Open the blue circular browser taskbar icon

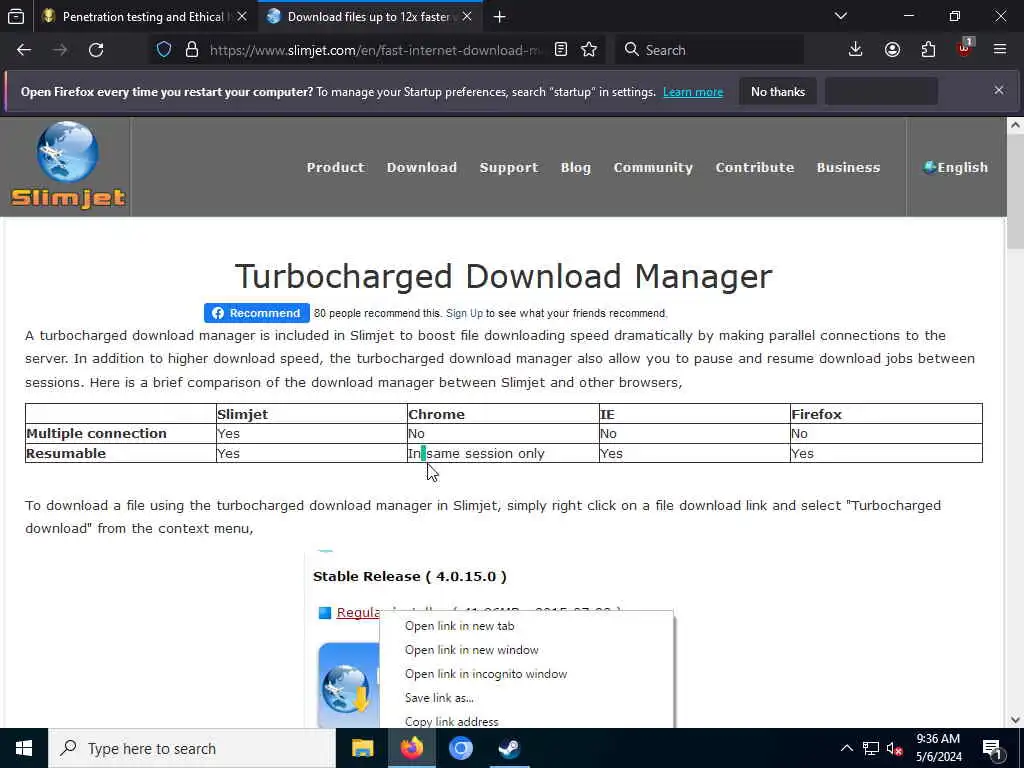[460, 748]
